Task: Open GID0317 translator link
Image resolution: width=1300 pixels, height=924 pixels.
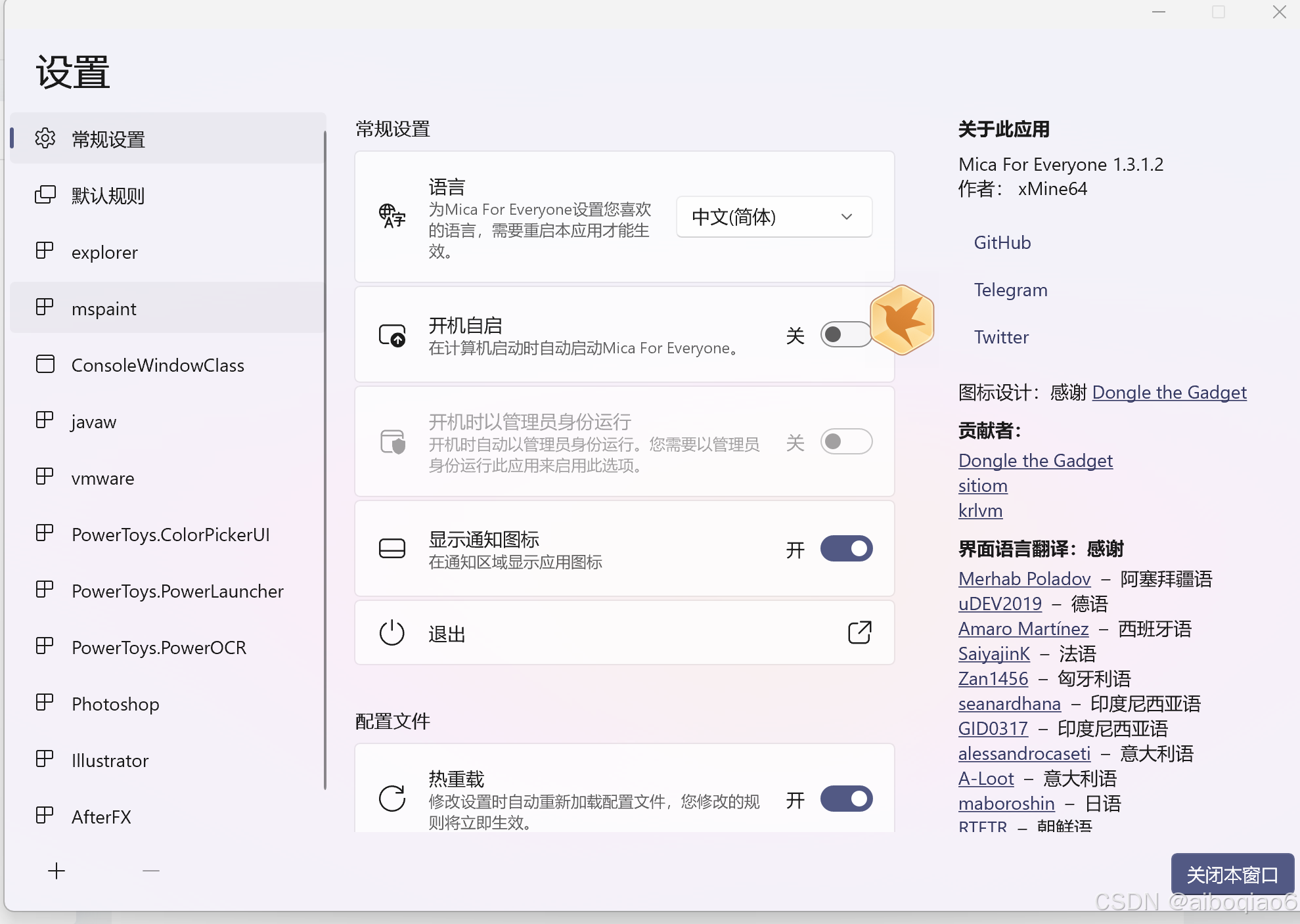Action: point(993,728)
